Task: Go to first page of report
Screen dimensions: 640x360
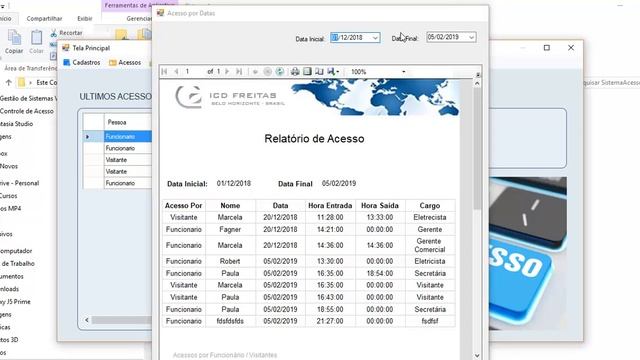Action: click(164, 71)
